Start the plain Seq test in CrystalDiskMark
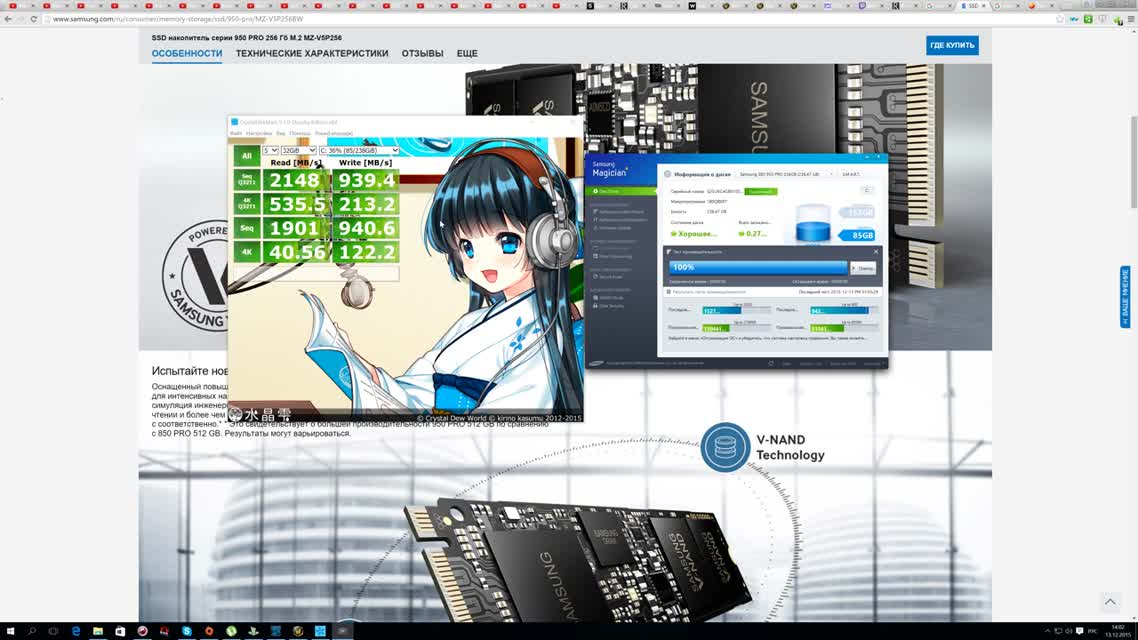 coord(247,228)
